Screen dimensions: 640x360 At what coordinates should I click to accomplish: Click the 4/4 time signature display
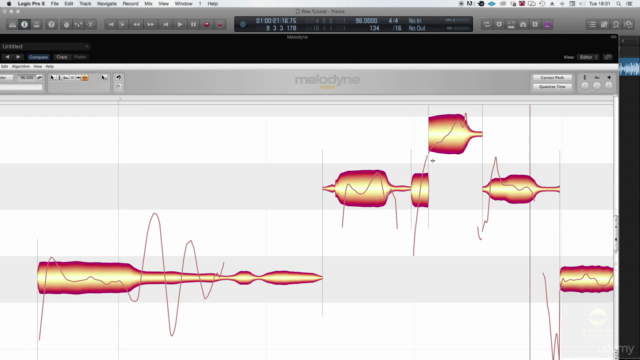[393, 21]
